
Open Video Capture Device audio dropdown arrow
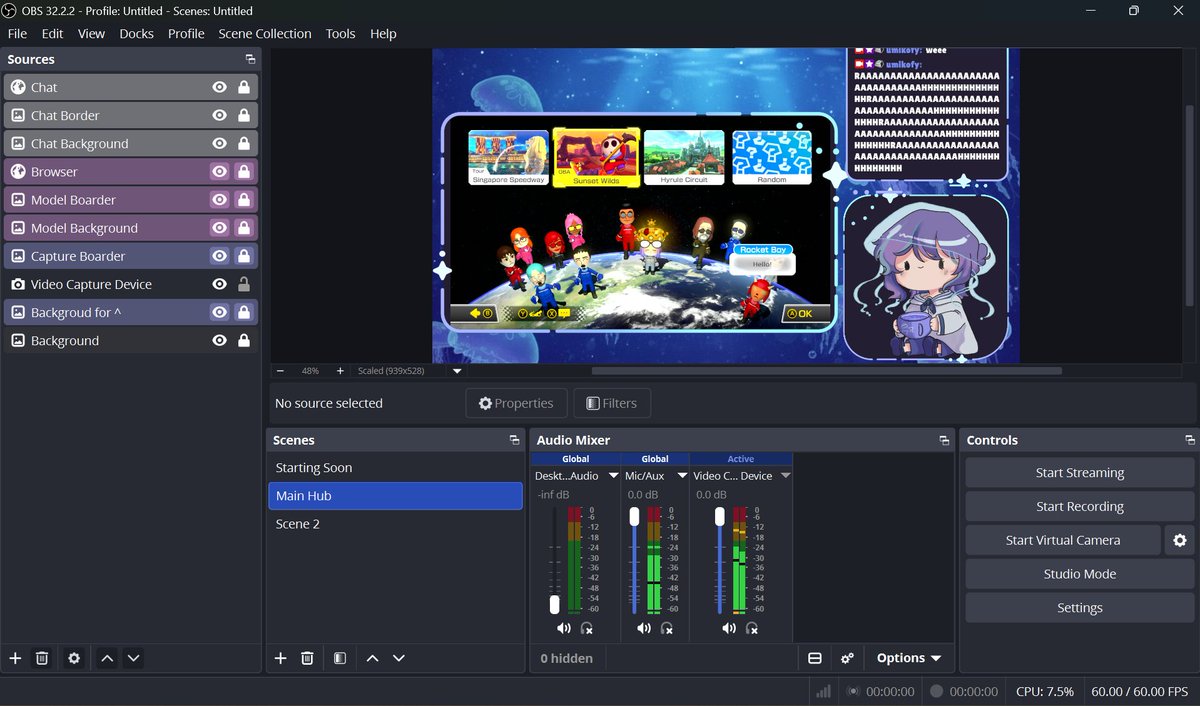tap(785, 476)
